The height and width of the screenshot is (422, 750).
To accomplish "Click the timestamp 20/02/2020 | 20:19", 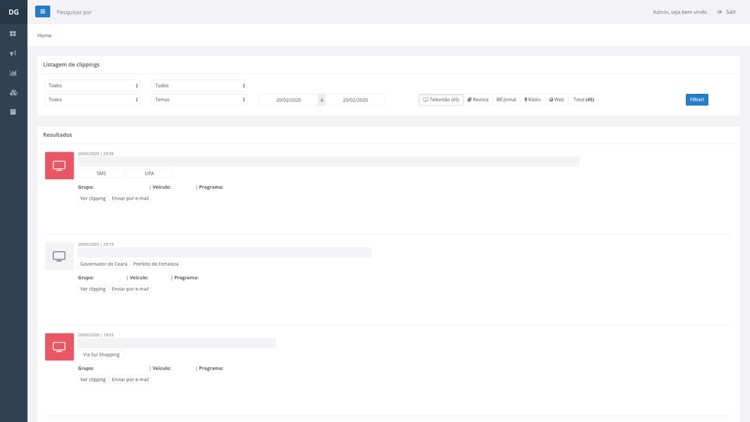I will pos(96,244).
